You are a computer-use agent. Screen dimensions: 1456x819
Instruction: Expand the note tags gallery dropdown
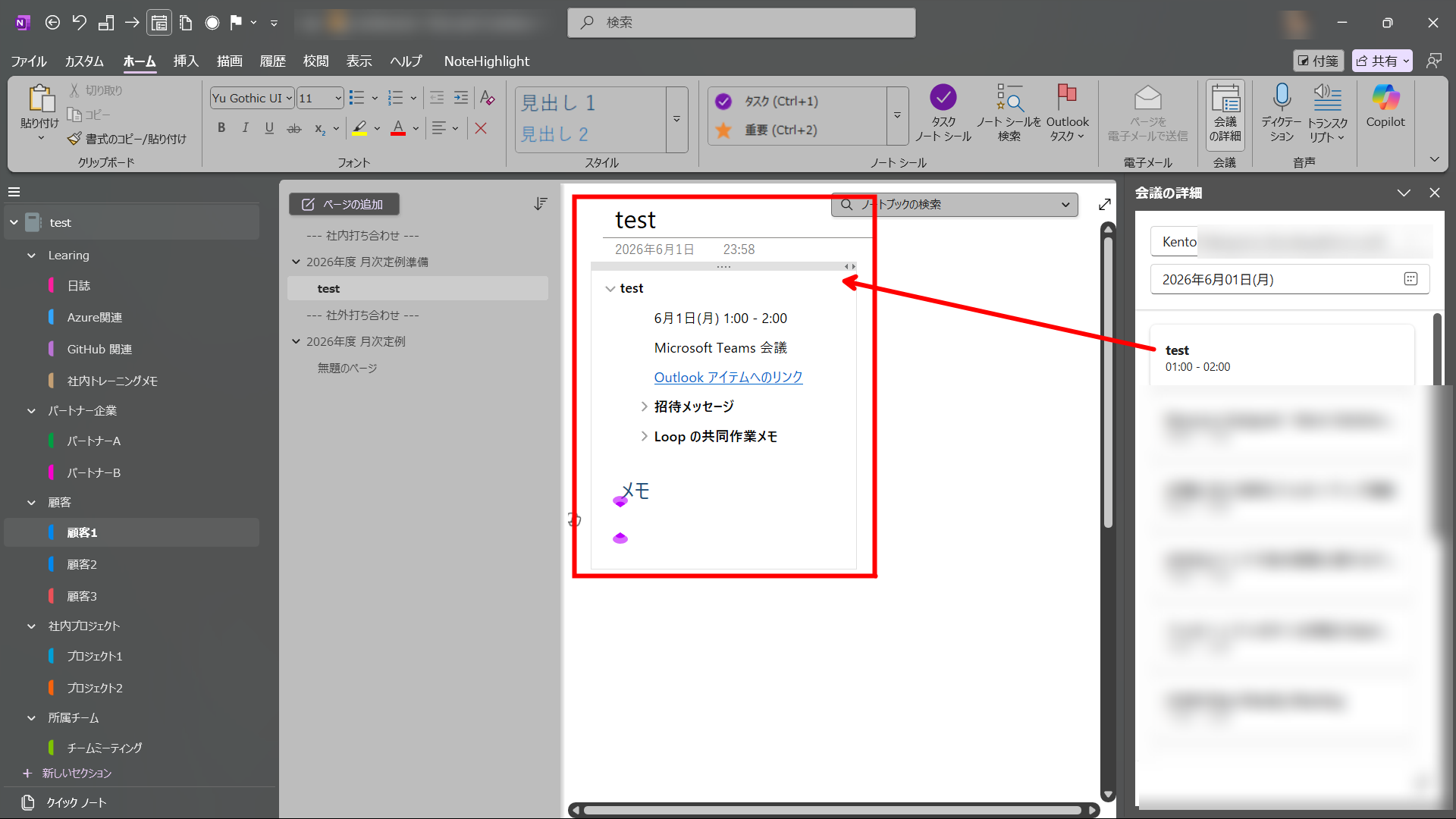(897, 115)
